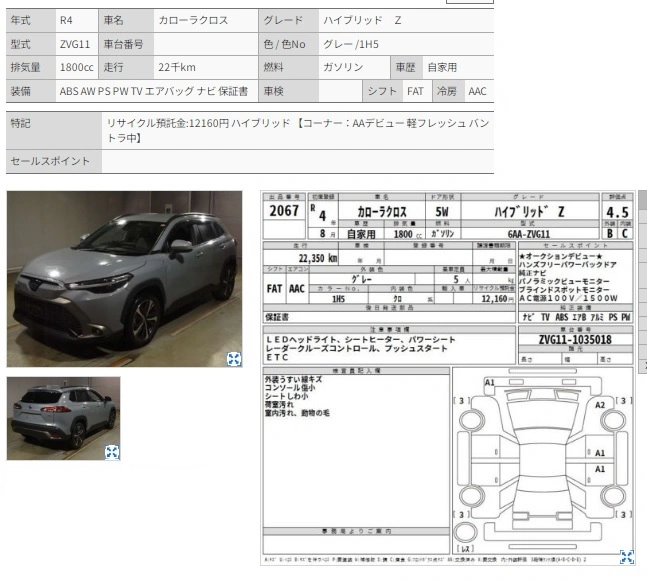
Task: Open the auction inspection sheet image
Action: (x=448, y=378)
